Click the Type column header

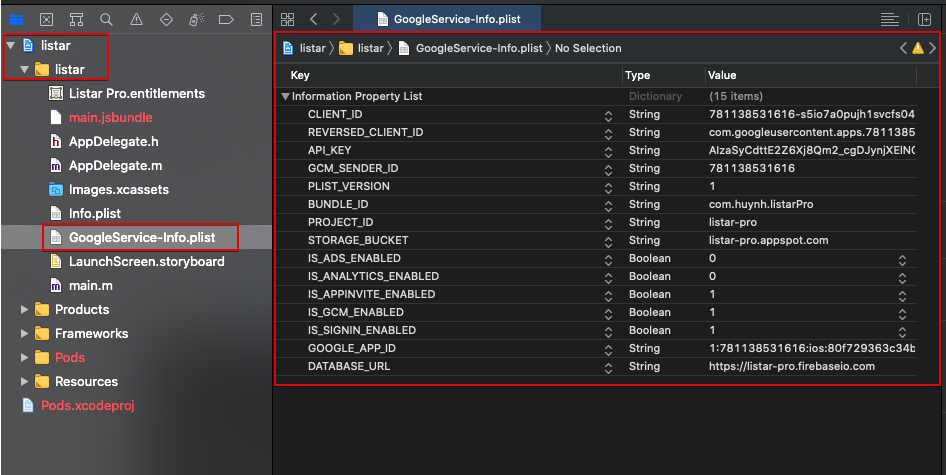tap(638, 75)
